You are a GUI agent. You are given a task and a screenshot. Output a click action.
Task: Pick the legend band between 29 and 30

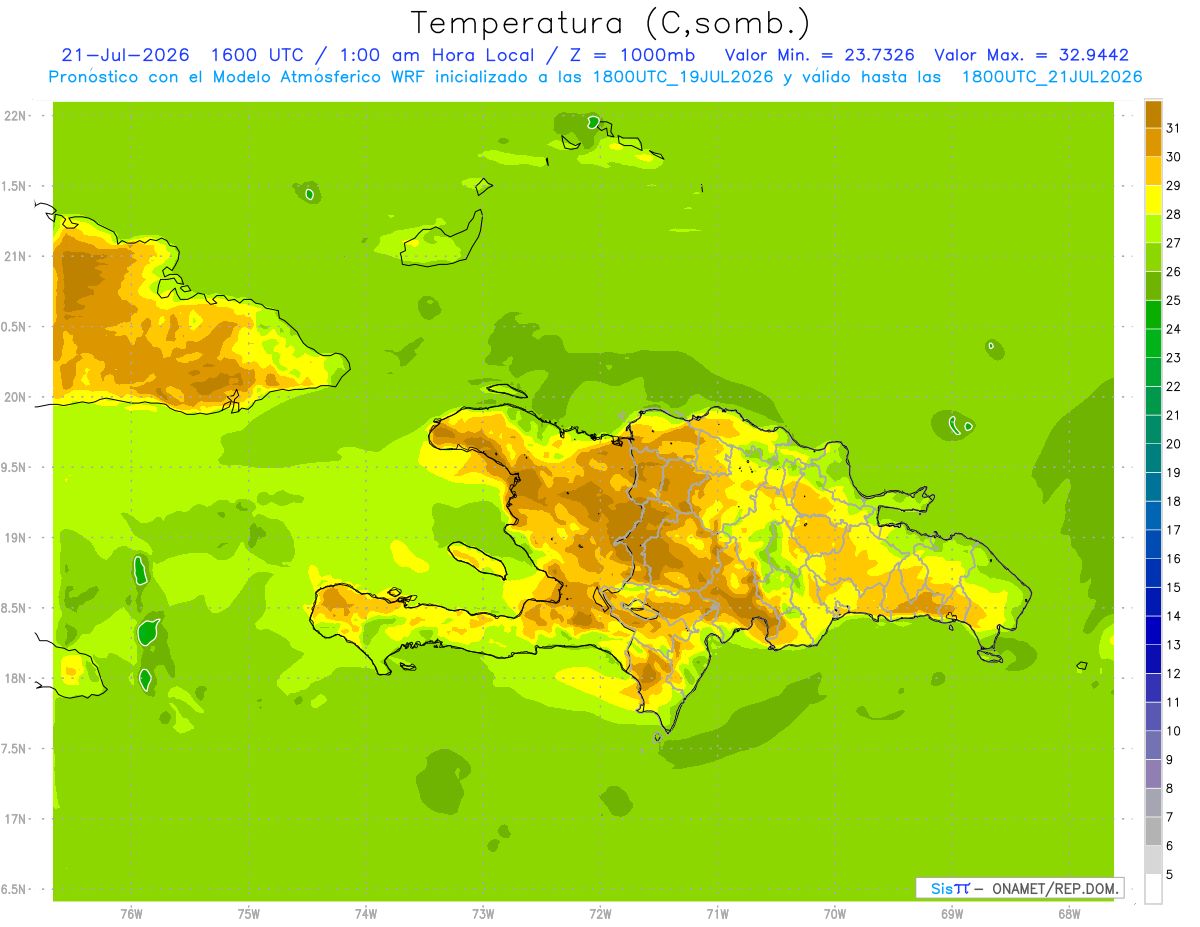point(1153,170)
